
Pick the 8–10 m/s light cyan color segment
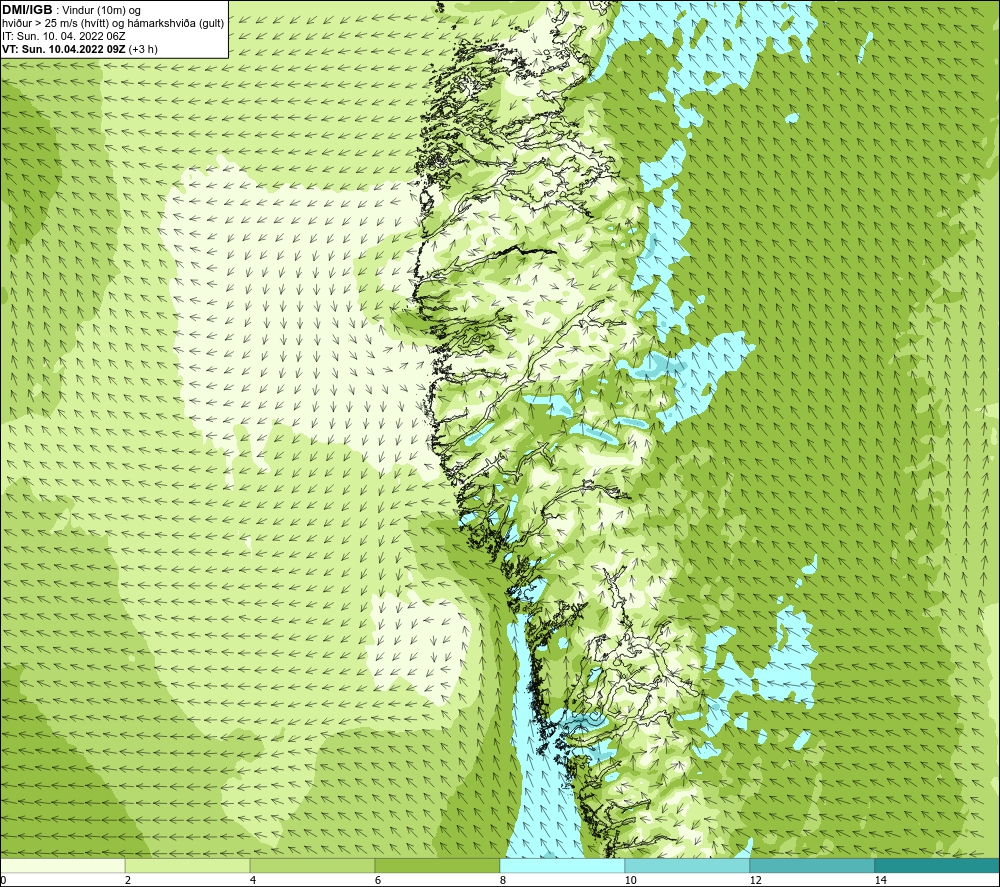[562, 866]
